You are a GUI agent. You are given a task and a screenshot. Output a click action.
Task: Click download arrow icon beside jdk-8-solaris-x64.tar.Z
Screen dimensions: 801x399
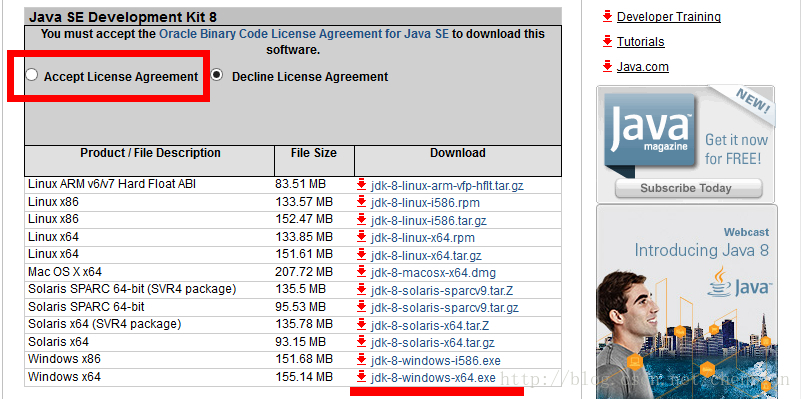(x=362, y=324)
